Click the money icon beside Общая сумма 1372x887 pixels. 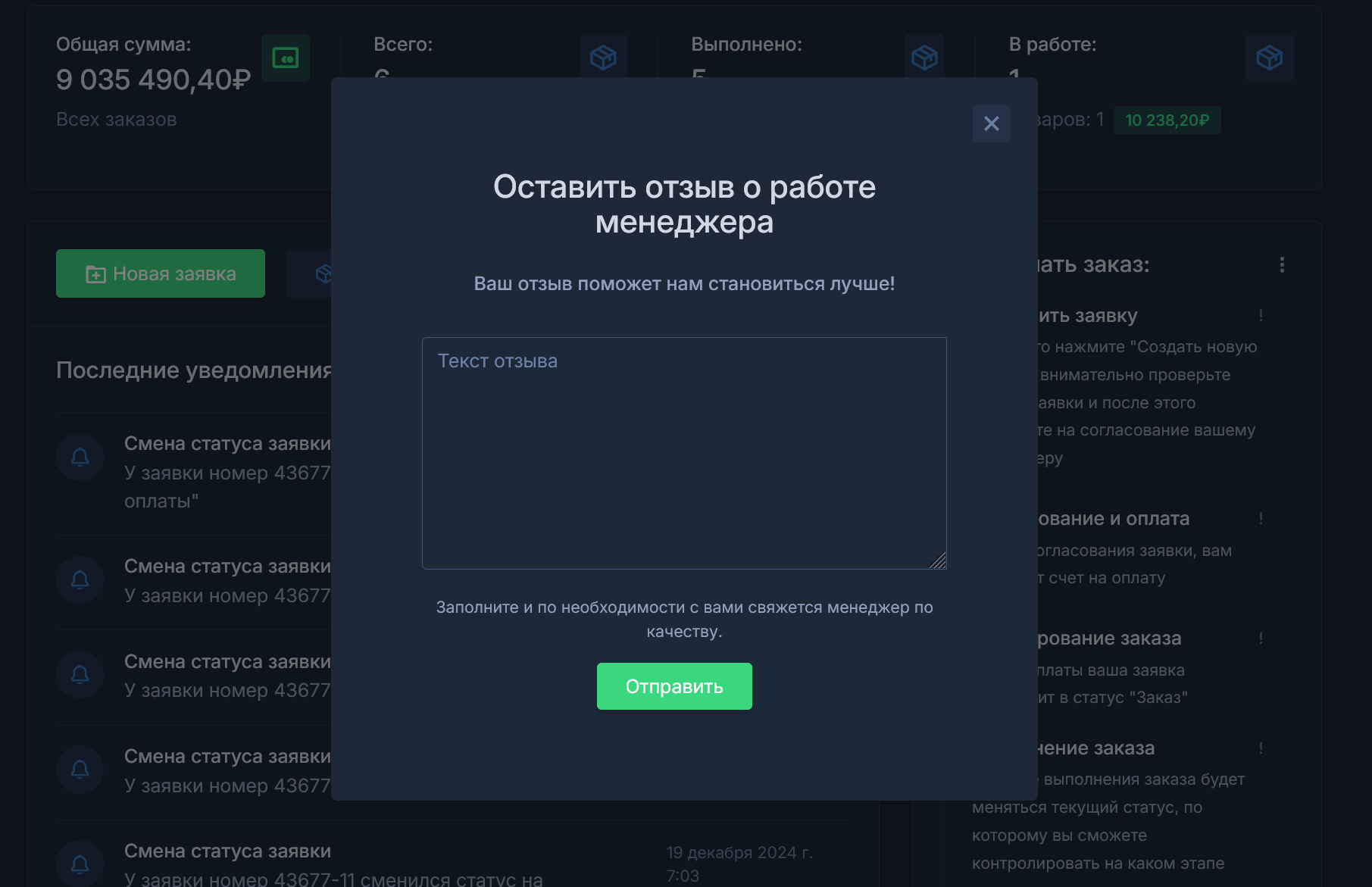point(286,58)
